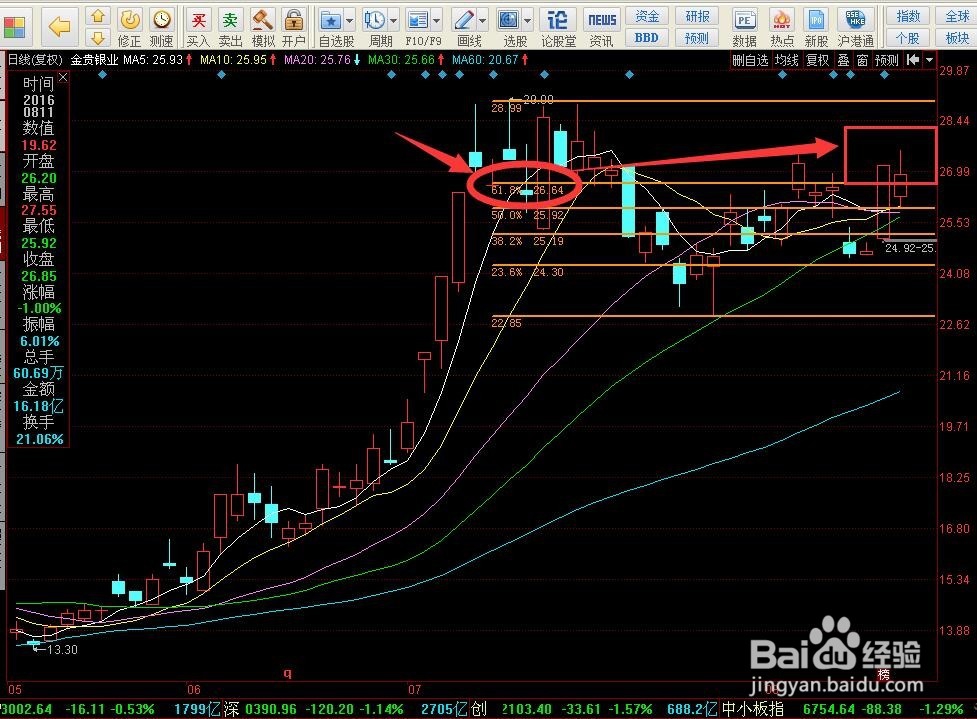Toggle 均线 moving average lines
977x719 pixels.
(x=787, y=60)
